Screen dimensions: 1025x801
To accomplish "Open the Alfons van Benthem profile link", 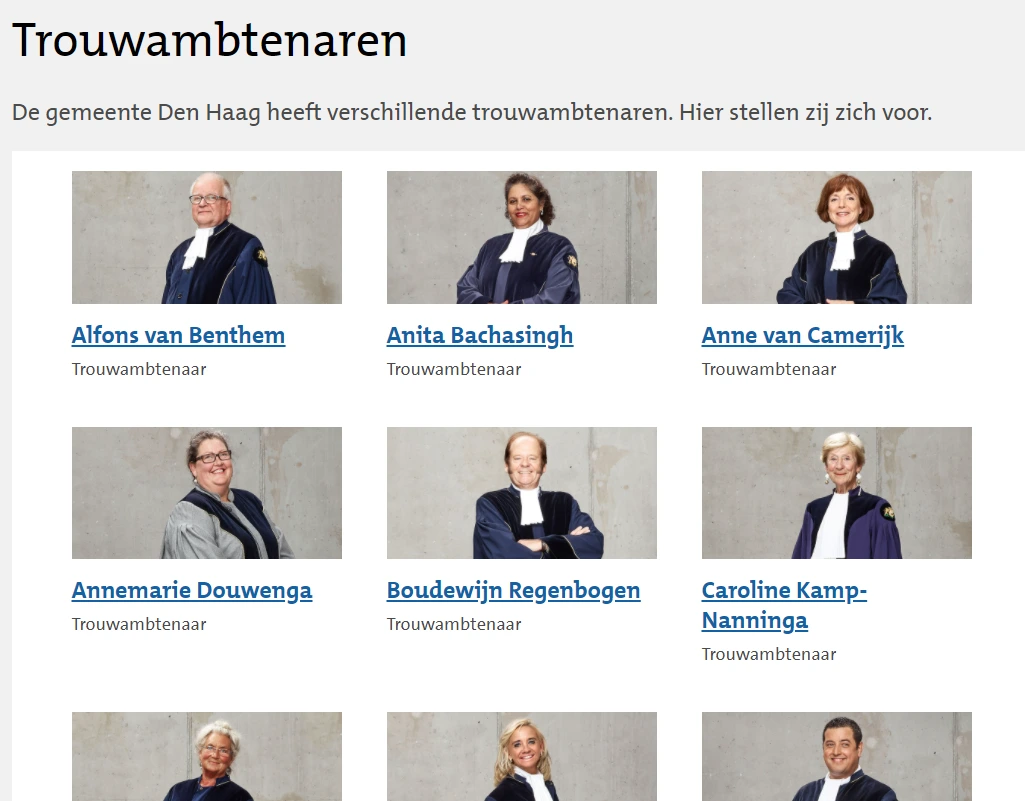I will click(178, 335).
